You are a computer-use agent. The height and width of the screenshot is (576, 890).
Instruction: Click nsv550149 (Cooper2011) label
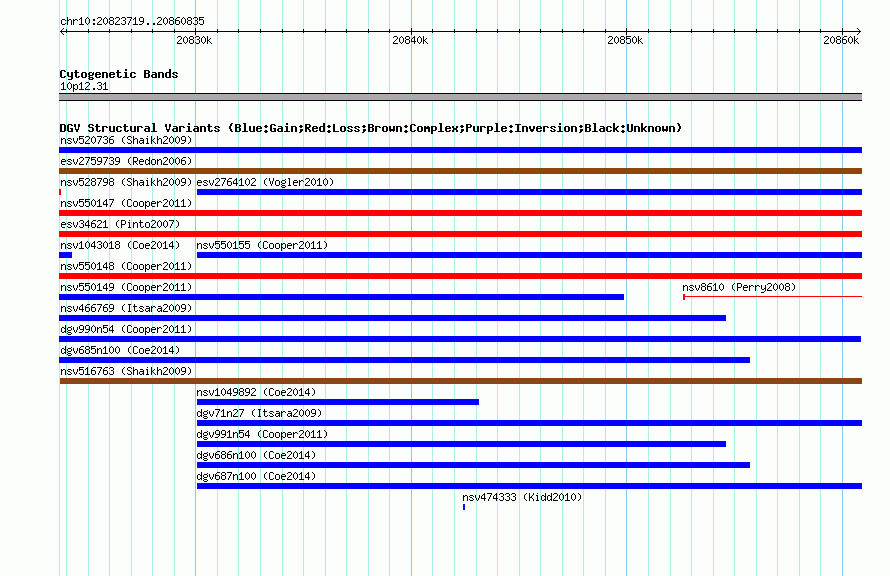point(126,287)
